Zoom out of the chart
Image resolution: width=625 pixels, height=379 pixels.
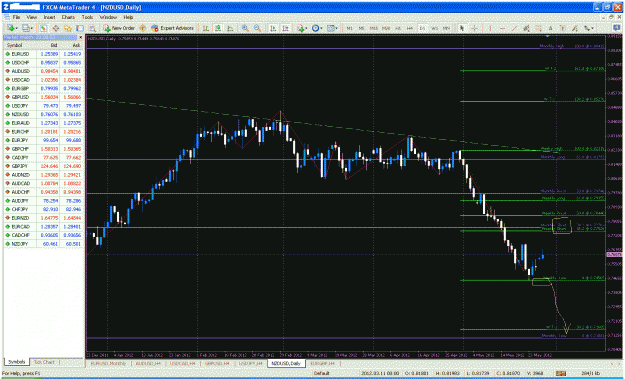tap(257, 28)
